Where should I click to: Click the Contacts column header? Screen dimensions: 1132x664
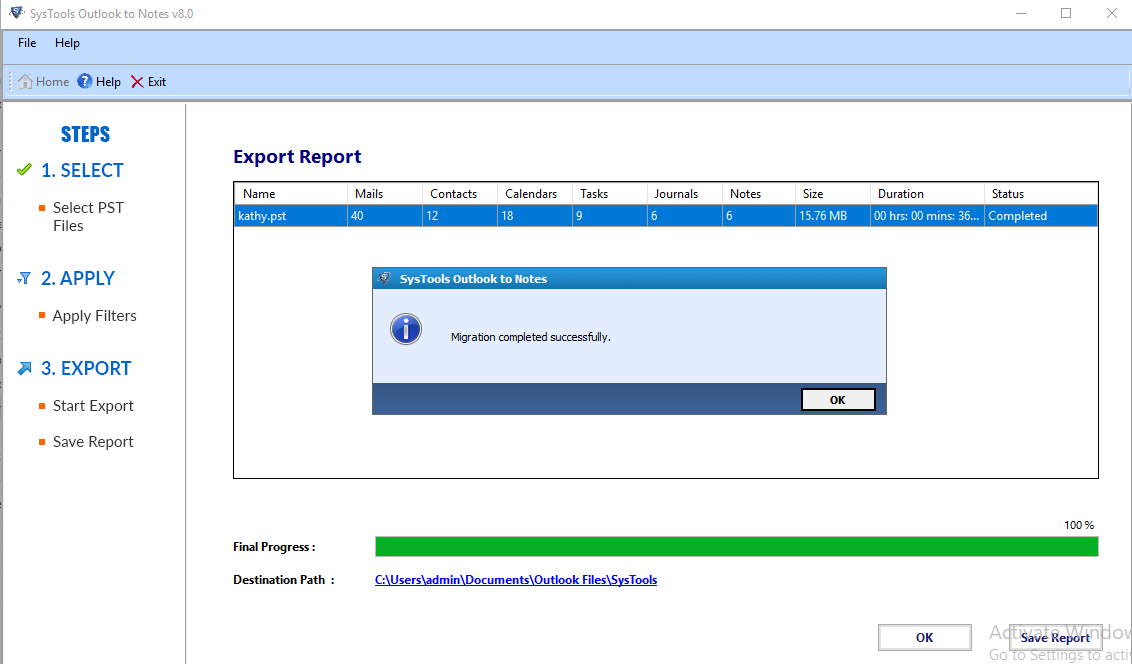[x=459, y=193]
